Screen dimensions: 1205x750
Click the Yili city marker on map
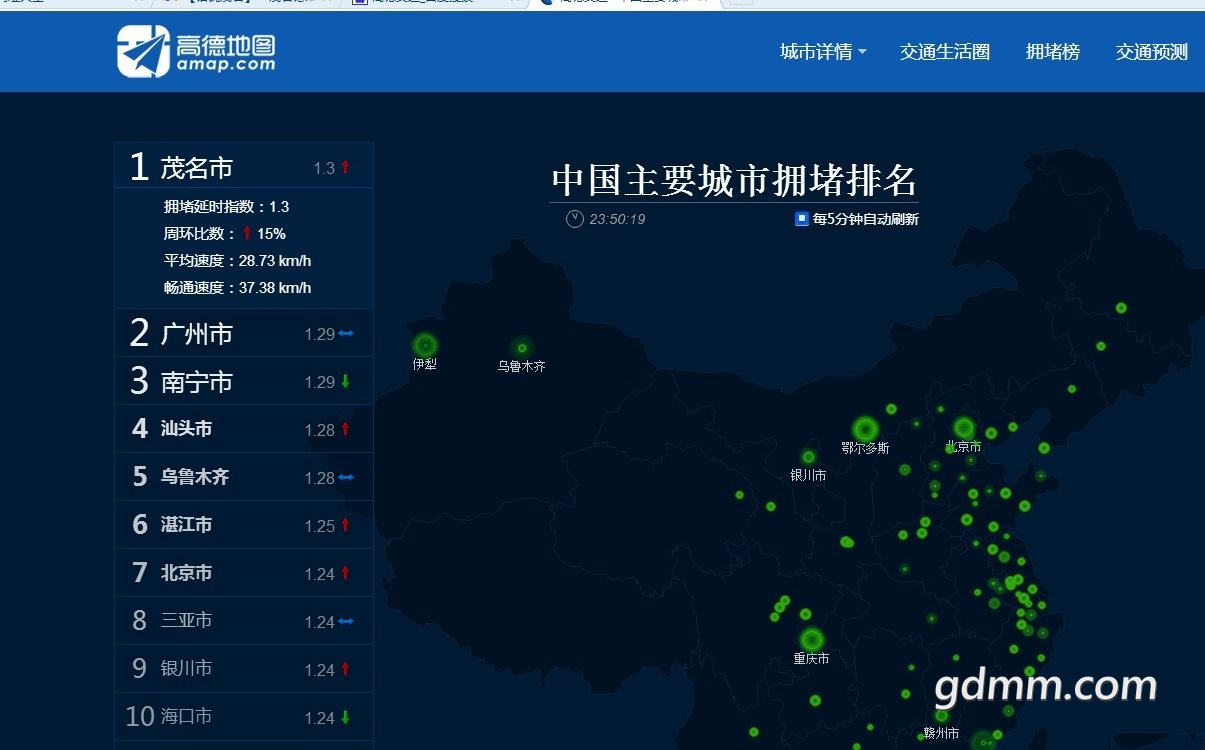point(425,345)
